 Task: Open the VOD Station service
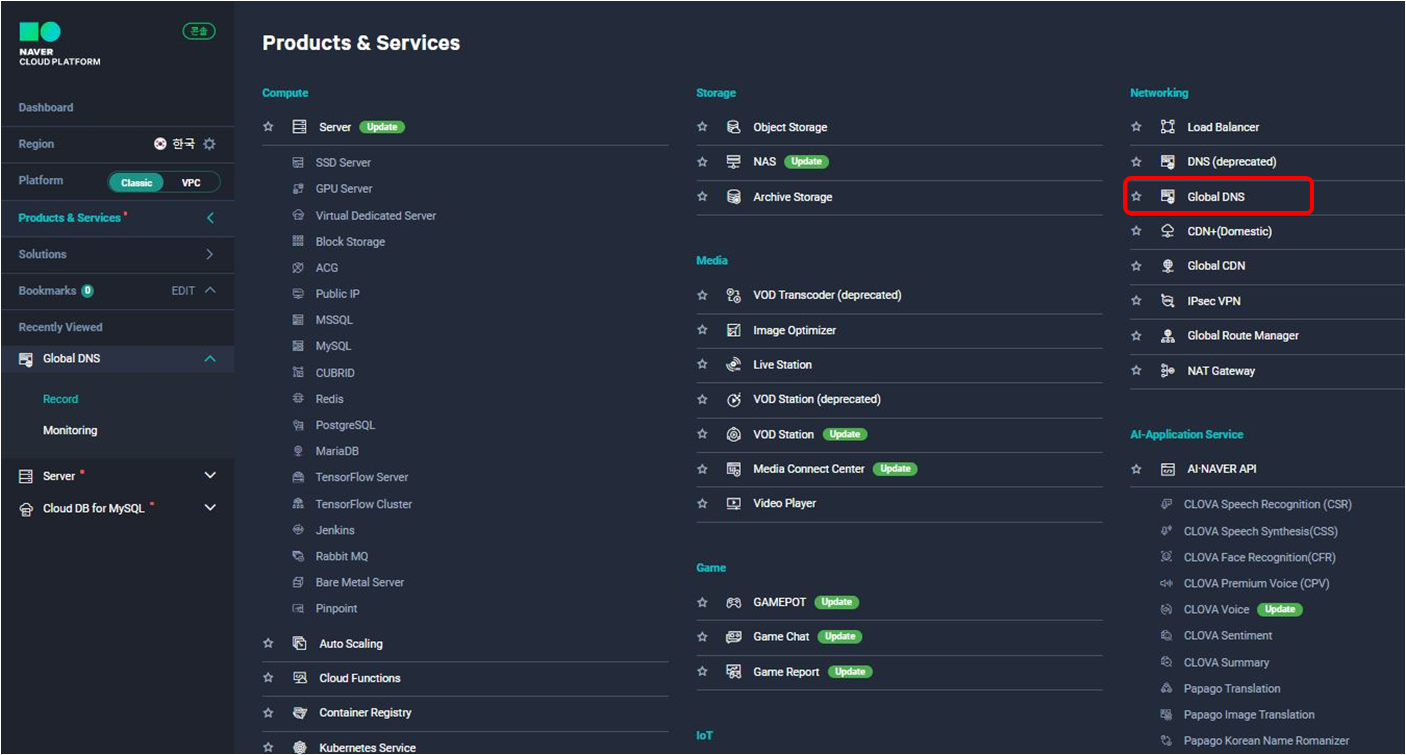[786, 433]
